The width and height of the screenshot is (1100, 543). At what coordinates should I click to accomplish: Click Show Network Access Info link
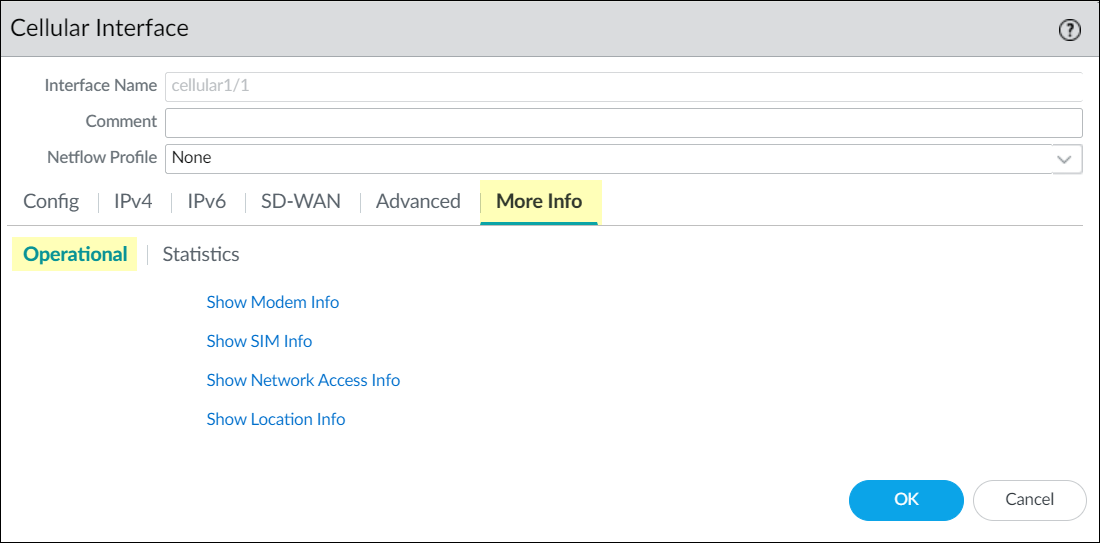pos(303,380)
